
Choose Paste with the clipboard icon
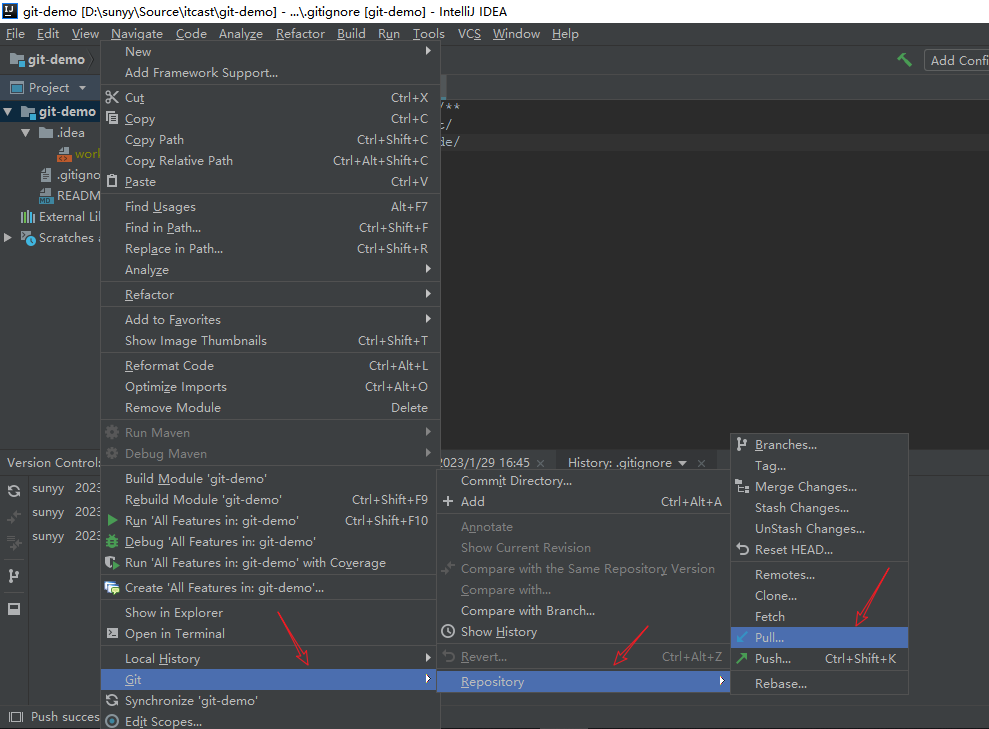click(x=140, y=182)
